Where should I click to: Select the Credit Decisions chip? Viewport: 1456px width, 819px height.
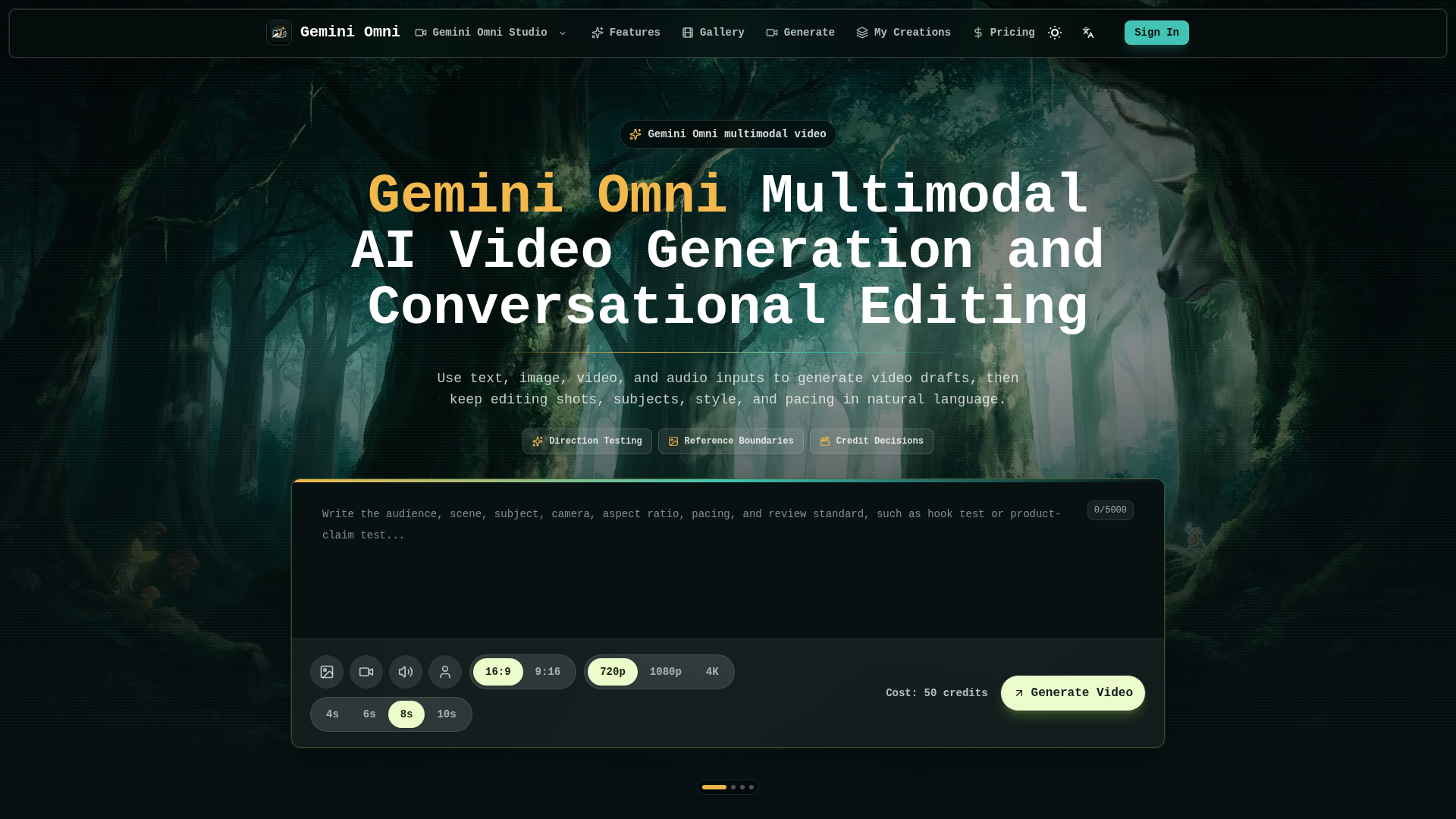pyautogui.click(x=871, y=441)
